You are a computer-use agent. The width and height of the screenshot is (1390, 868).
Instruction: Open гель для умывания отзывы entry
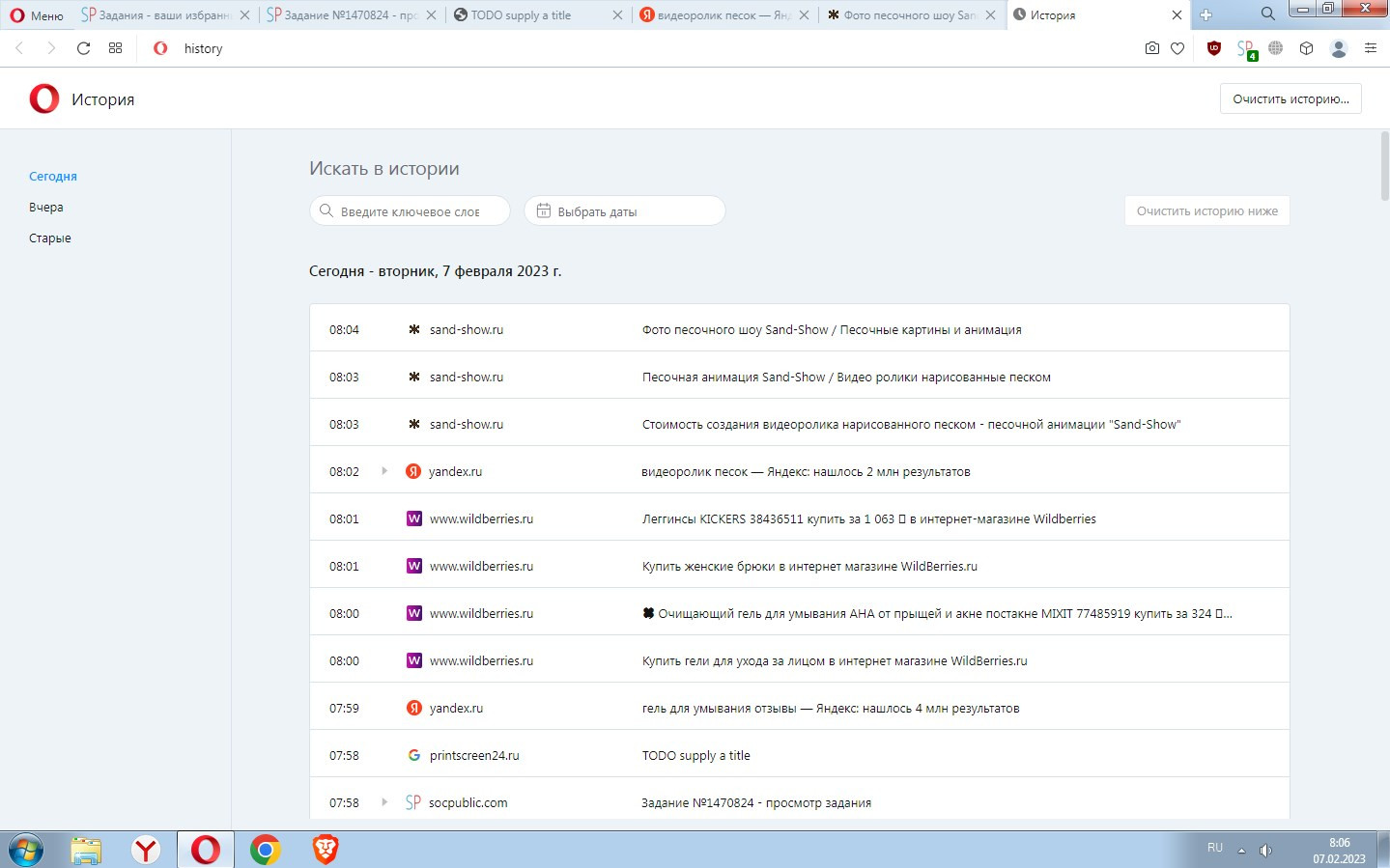click(831, 708)
